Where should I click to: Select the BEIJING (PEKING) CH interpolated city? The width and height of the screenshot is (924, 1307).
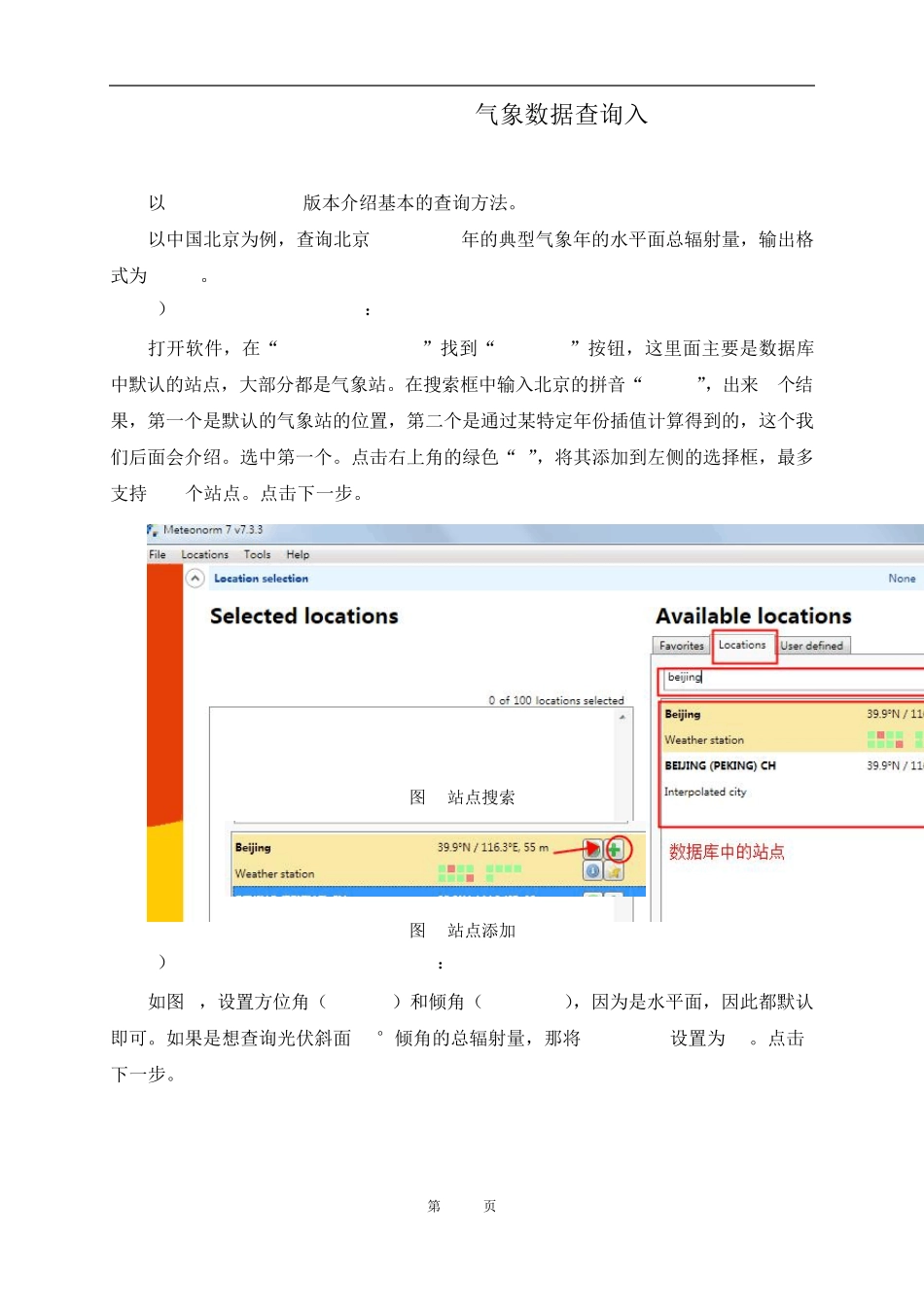(x=793, y=778)
